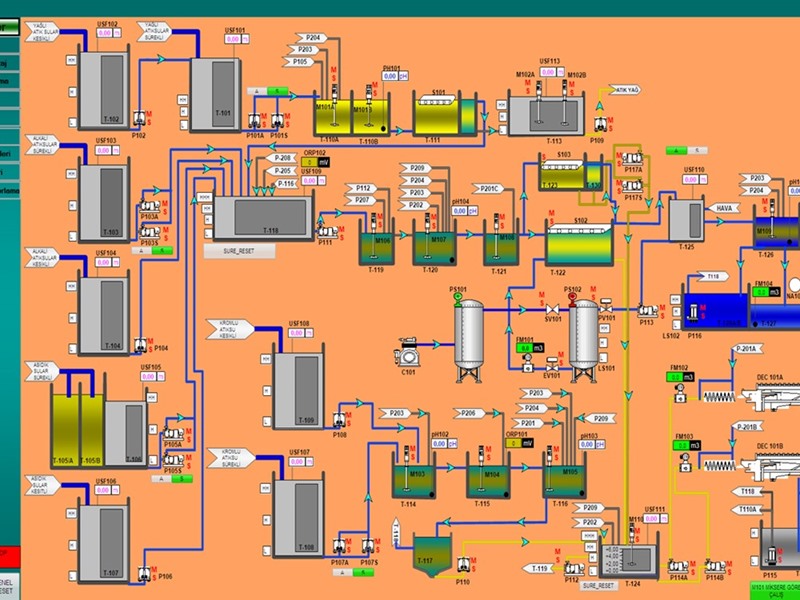This screenshot has width=800, height=600.
Task: Choose S on the P105 pump selector
Action: pos(182,479)
